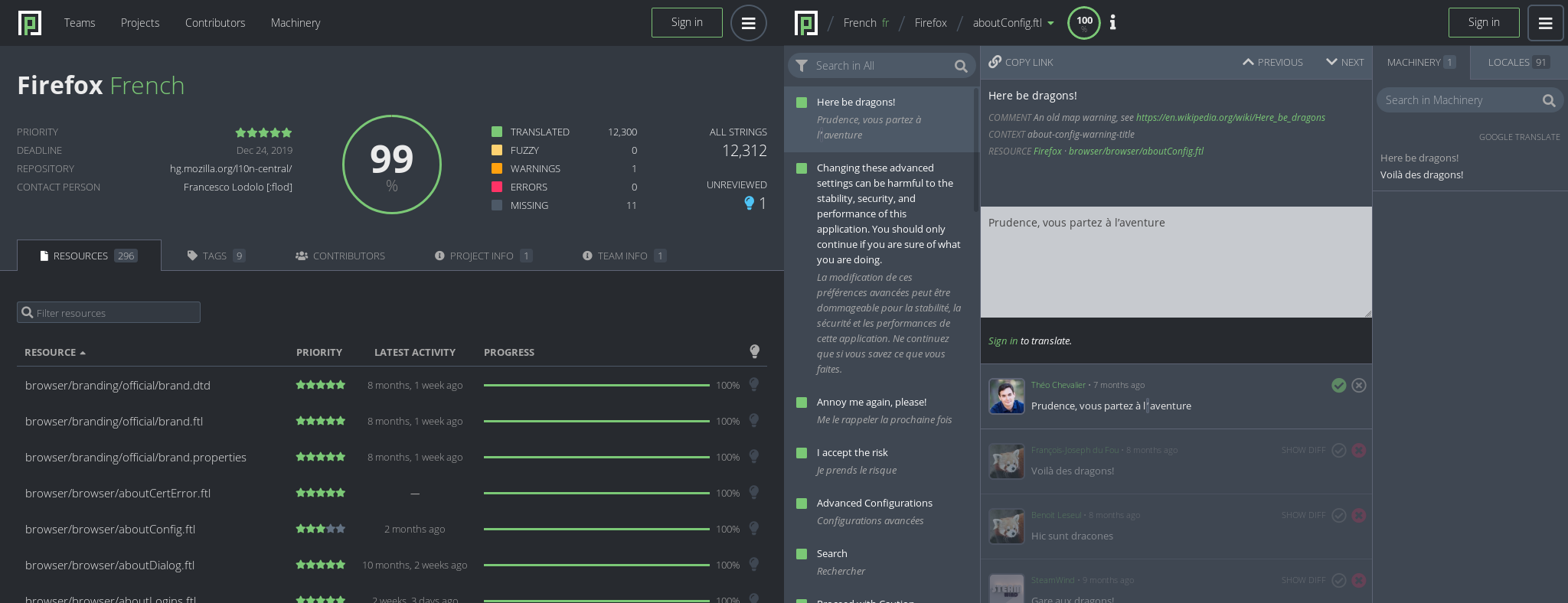This screenshot has height=603, width=1568.
Task: Select status box for 'Annoy me again' string
Action: (802, 403)
